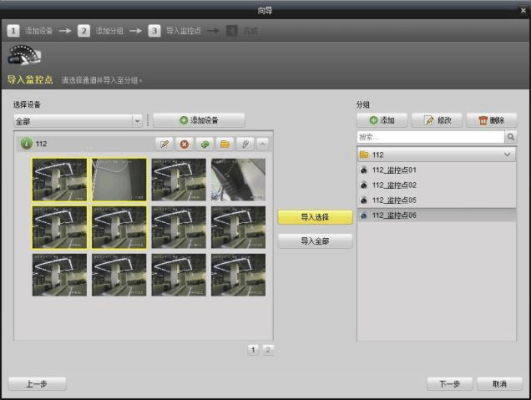The height and width of the screenshot is (400, 531).
Task: Click the 下一步 next button
Action: (x=449, y=384)
